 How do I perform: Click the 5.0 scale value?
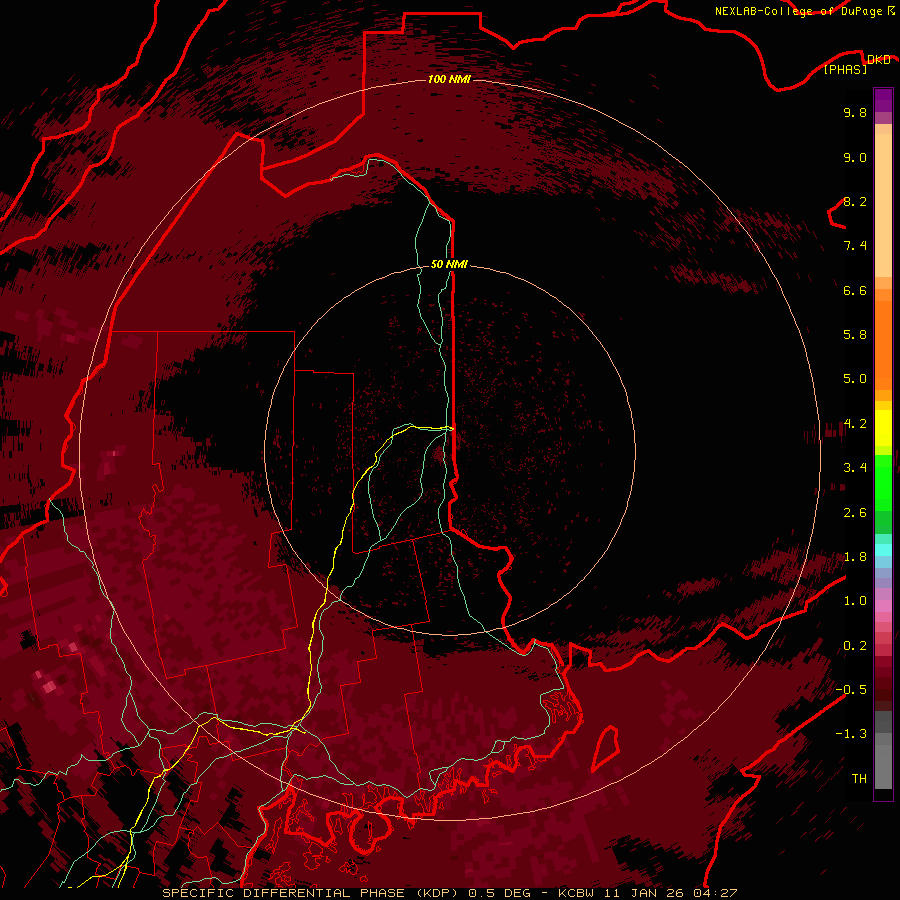pos(855,379)
